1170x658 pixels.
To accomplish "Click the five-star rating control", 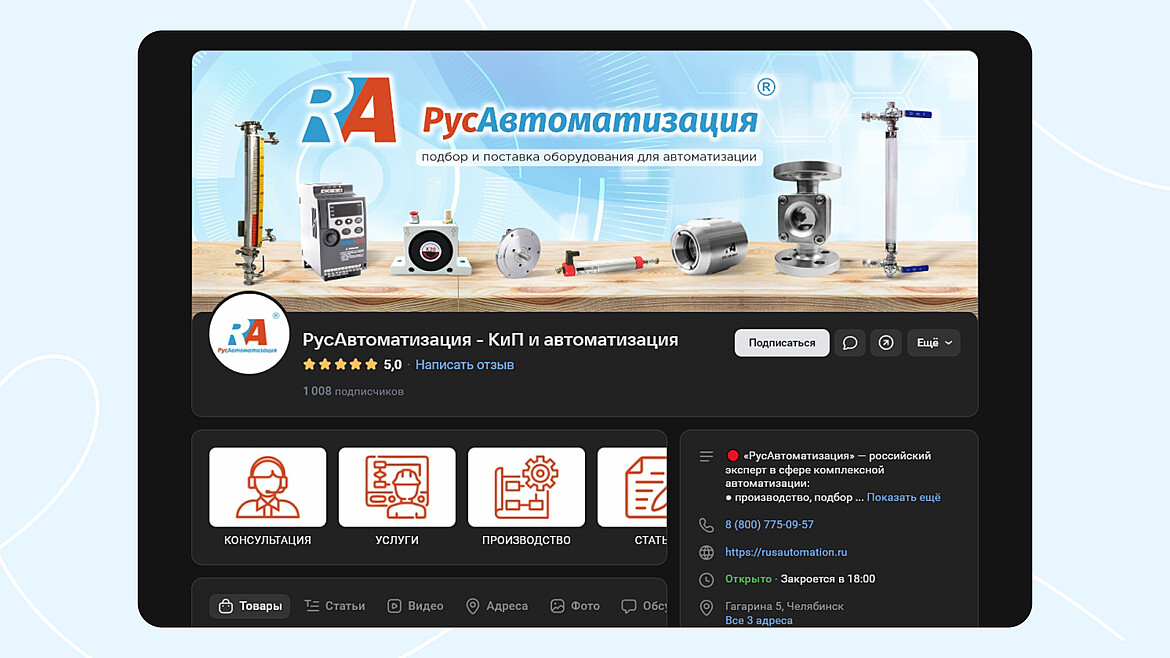I will [x=339, y=364].
